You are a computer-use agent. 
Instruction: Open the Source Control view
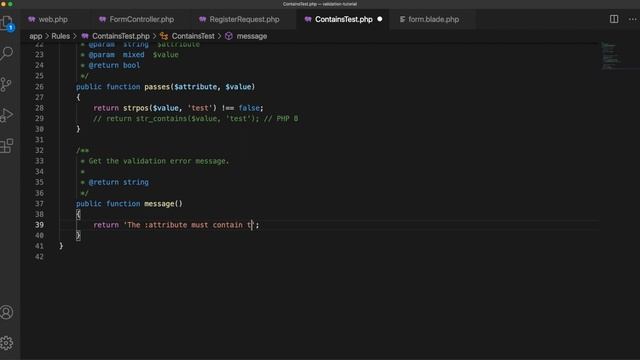click(7, 84)
